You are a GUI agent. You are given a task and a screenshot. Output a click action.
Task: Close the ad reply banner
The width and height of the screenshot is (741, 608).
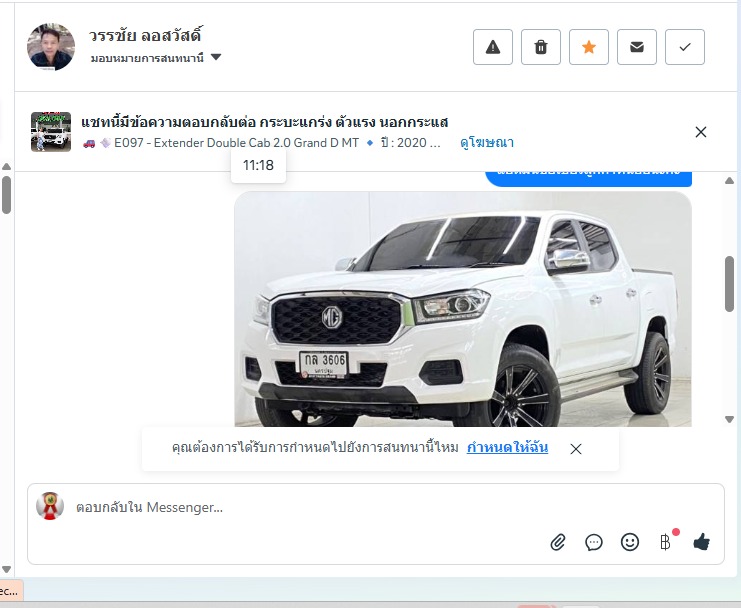(x=701, y=132)
